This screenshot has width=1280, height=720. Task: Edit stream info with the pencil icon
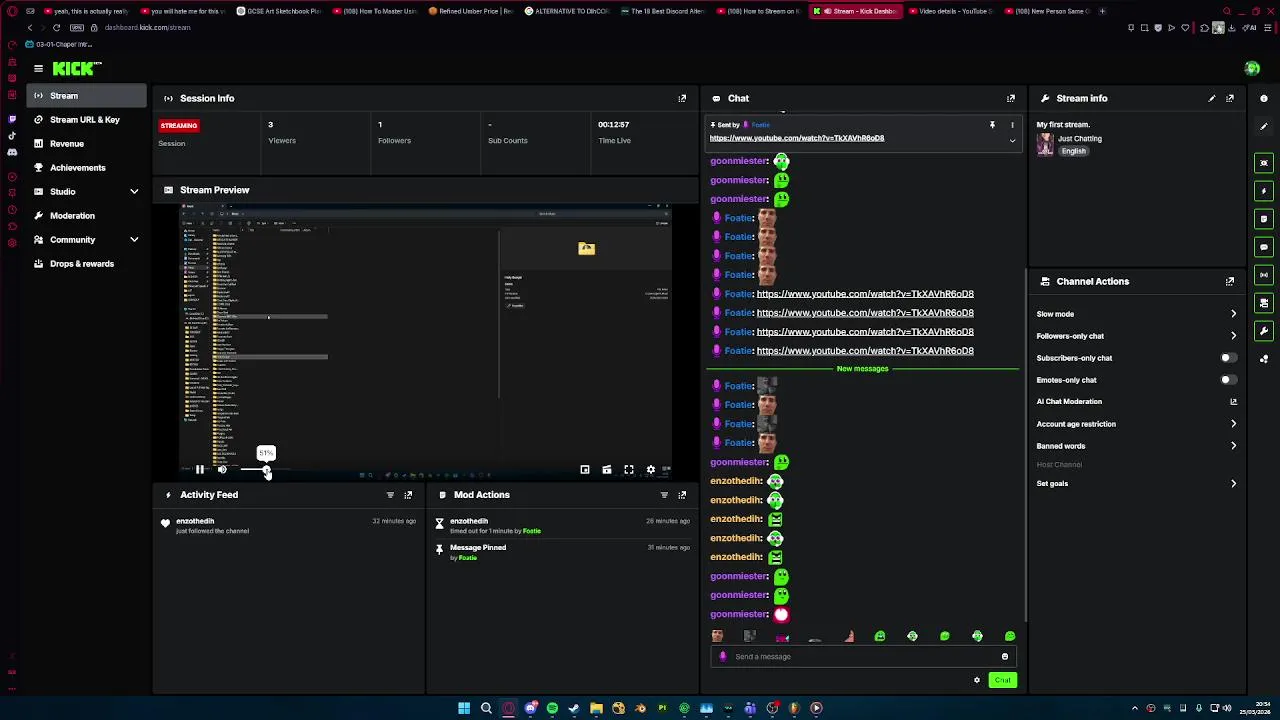click(x=1212, y=98)
